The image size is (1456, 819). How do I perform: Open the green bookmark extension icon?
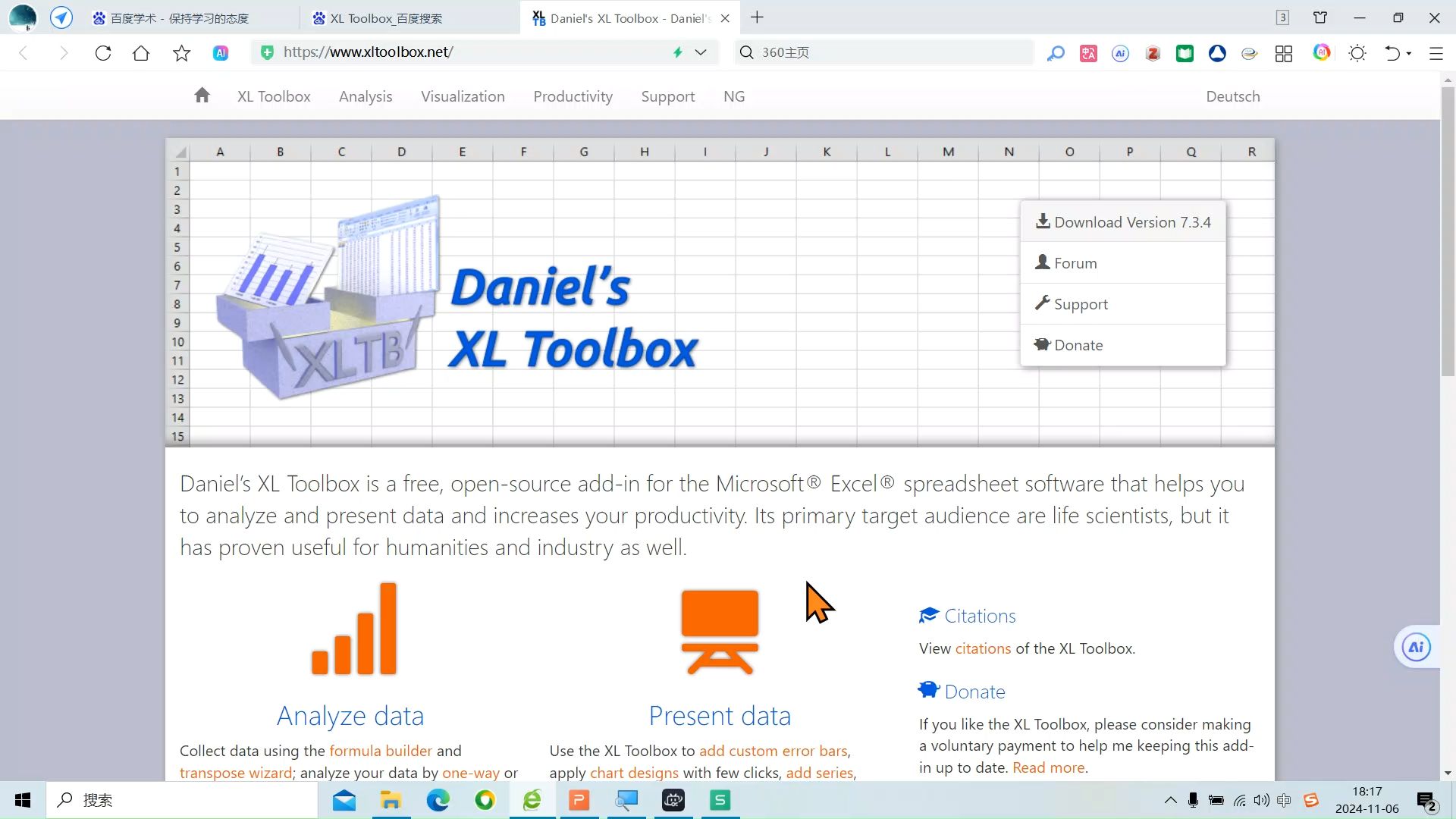pos(1185,53)
